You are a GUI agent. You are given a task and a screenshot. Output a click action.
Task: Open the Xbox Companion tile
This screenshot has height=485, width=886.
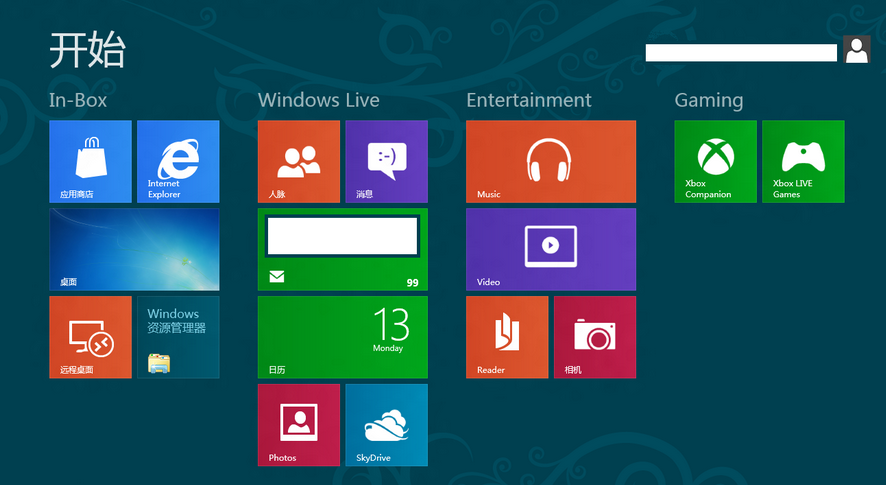[x=715, y=162]
